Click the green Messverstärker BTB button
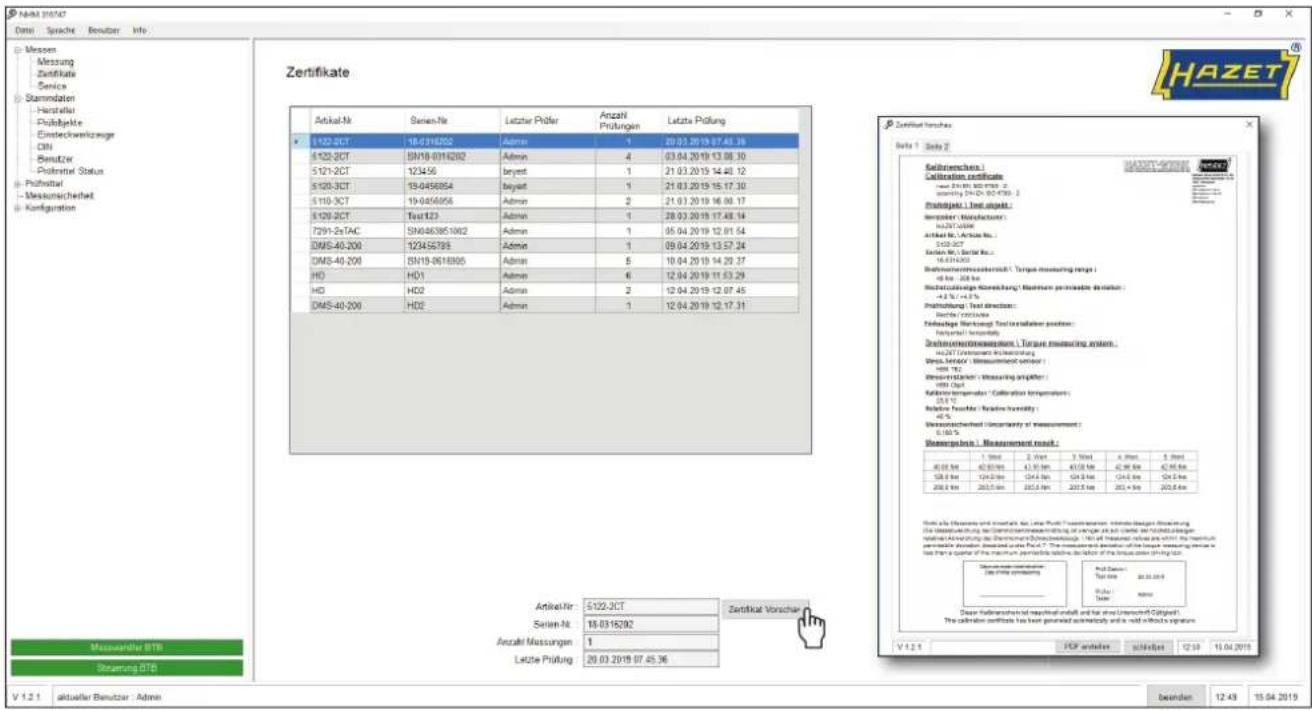1312x710 pixels. (127, 647)
